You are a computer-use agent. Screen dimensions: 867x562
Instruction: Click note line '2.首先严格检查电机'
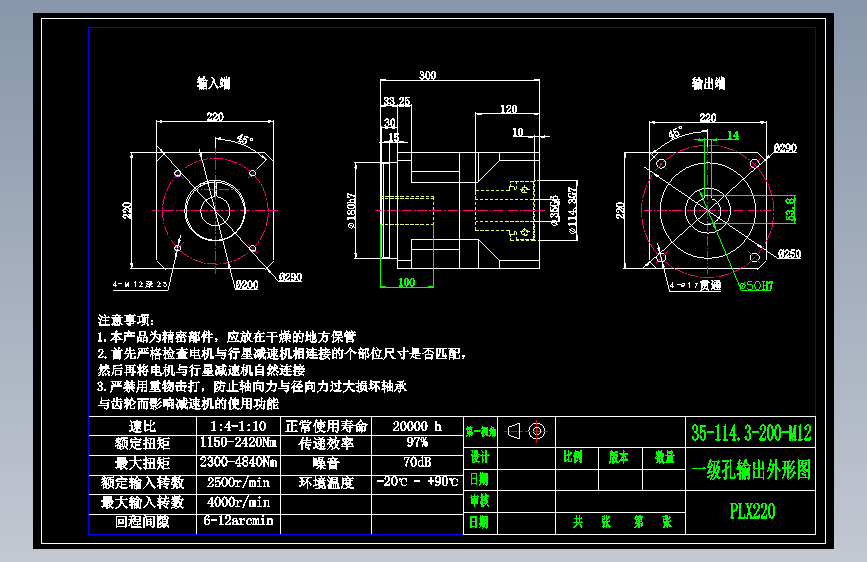[281, 353]
